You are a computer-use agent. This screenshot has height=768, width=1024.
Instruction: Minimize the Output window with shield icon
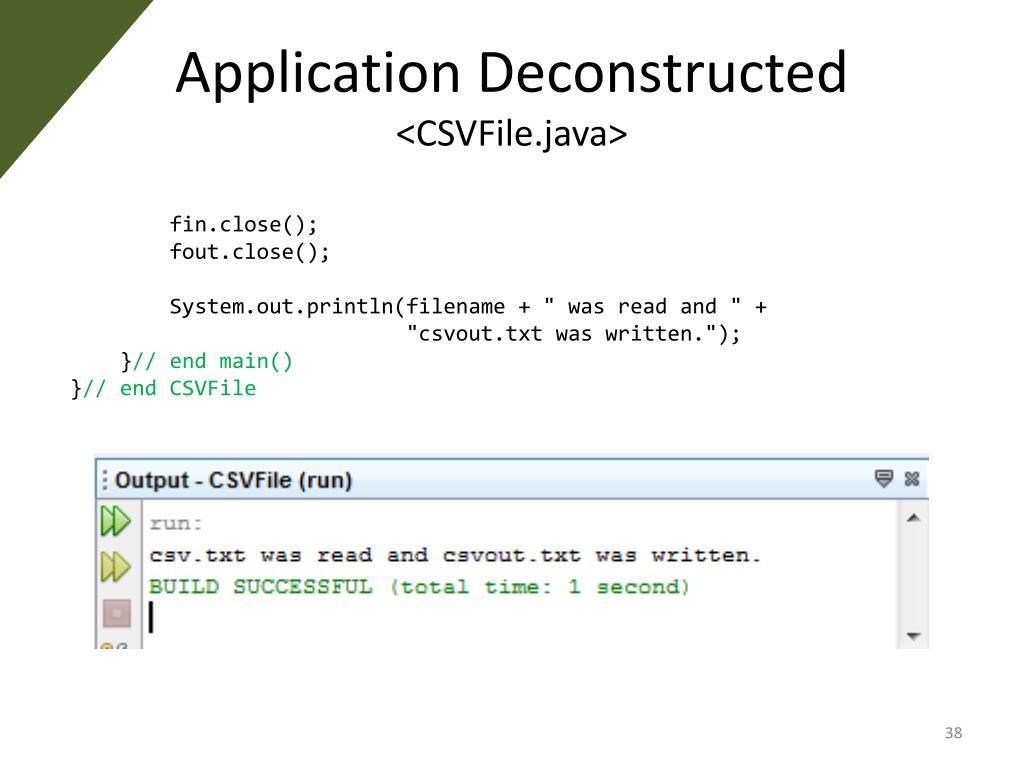coord(884,479)
